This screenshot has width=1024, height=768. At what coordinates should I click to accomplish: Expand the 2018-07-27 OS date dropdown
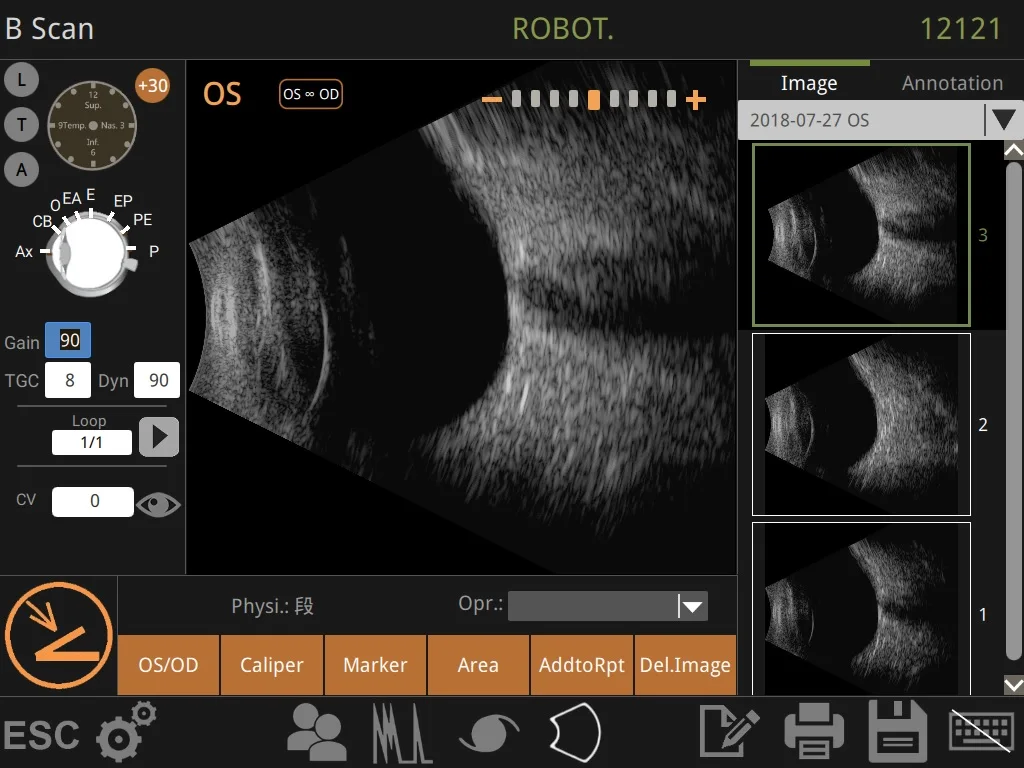[x=1002, y=121]
